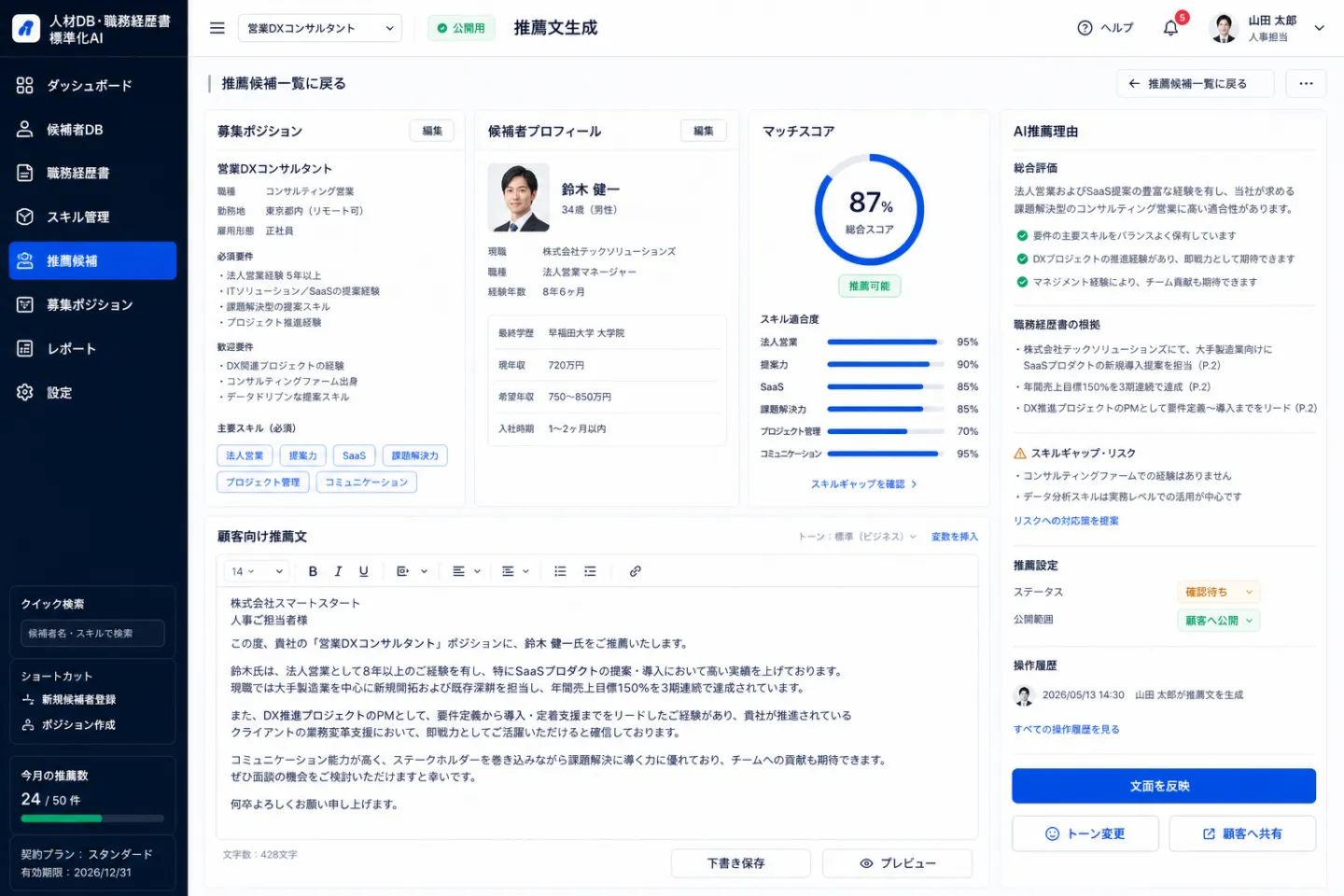
Task: Open the notifications bell
Action: tap(1170, 28)
